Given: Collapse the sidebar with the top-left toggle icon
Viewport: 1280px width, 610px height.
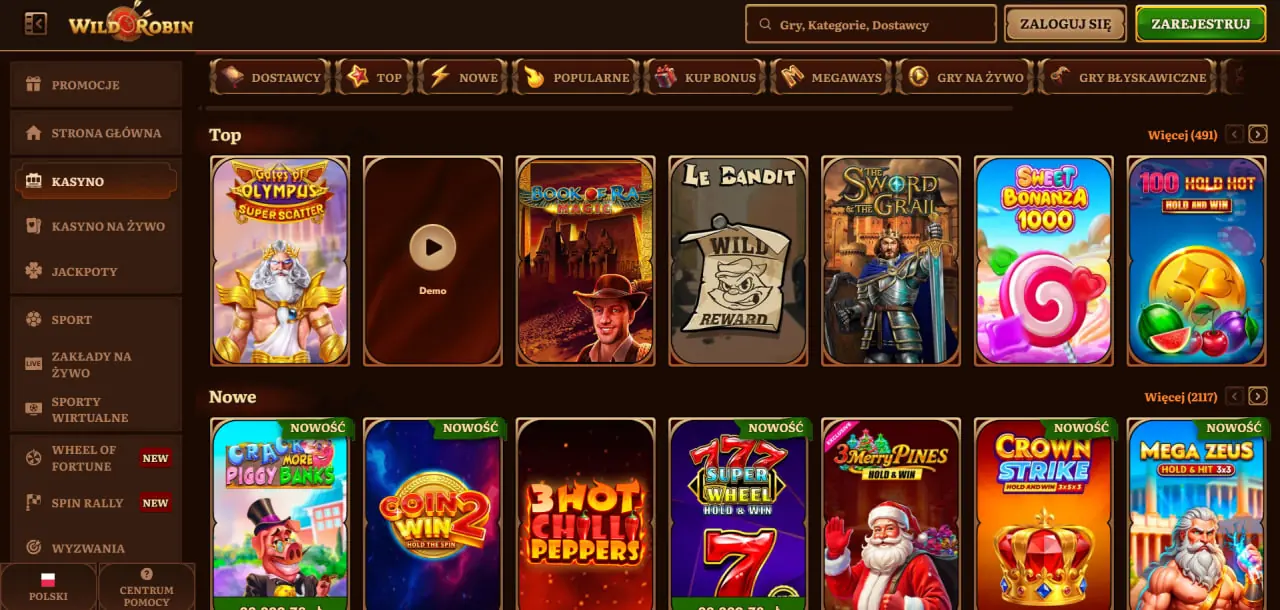Looking at the screenshot, I should click(x=35, y=23).
